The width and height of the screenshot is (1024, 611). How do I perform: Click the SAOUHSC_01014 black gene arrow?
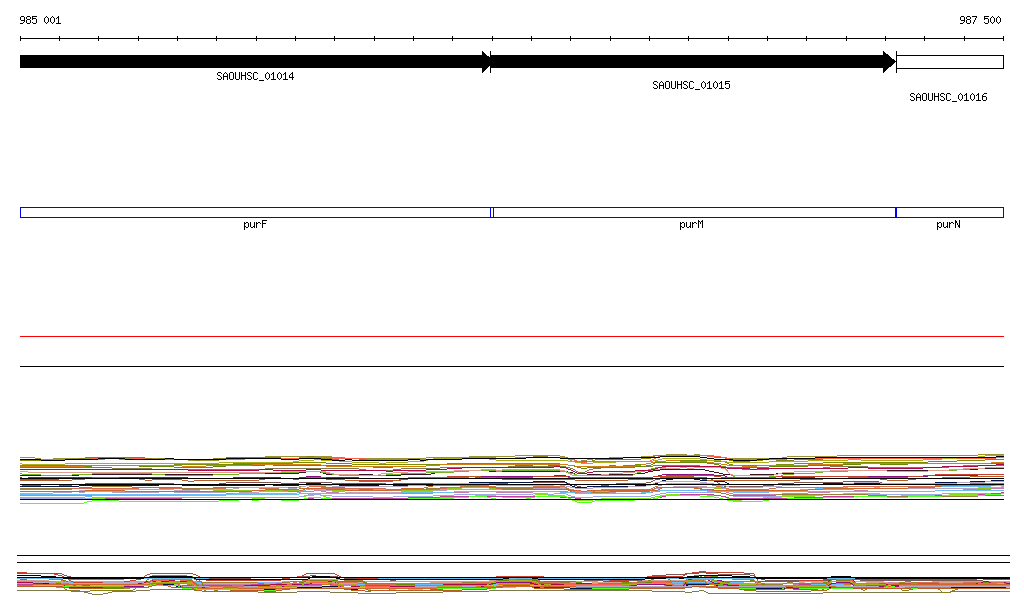click(250, 62)
